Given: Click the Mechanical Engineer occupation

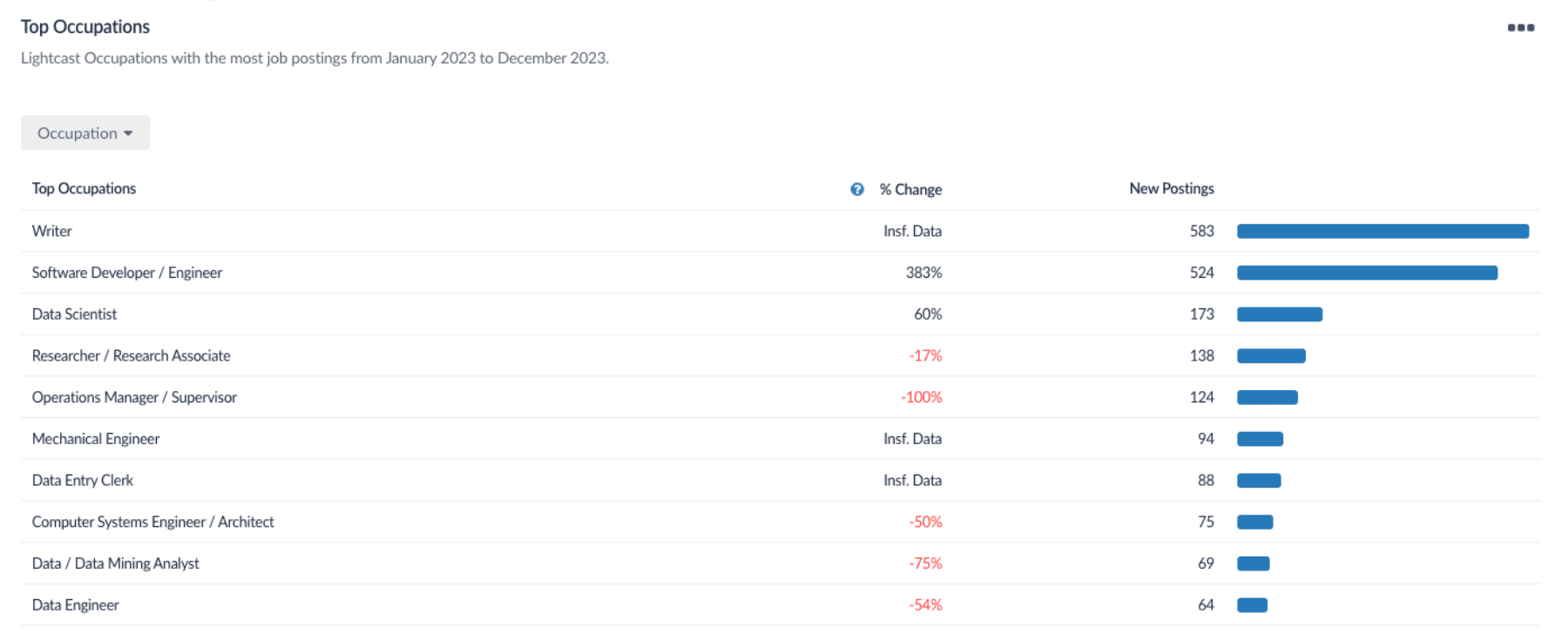Looking at the screenshot, I should (96, 439).
